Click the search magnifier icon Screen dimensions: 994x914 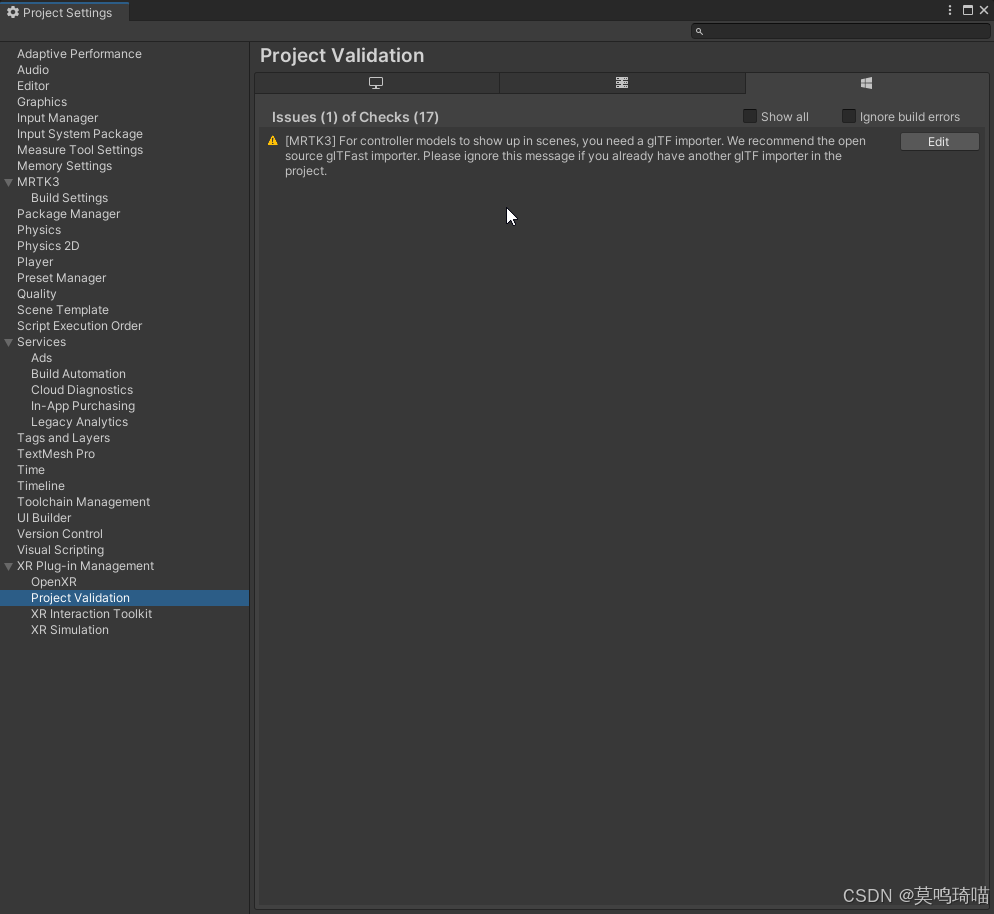click(x=699, y=31)
